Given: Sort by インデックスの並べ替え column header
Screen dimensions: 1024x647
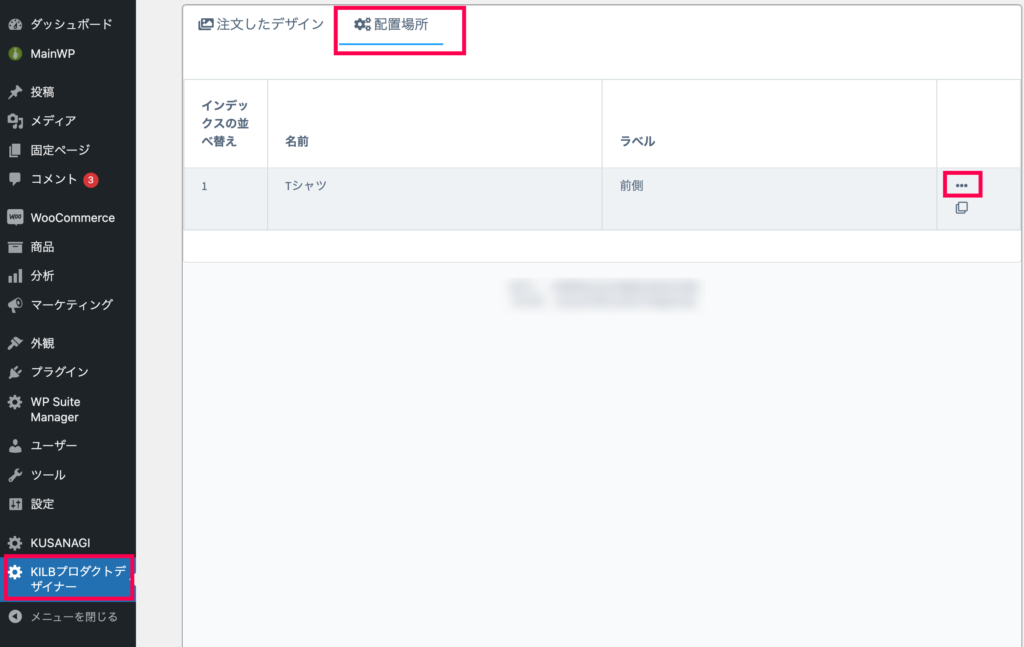Looking at the screenshot, I should pyautogui.click(x=225, y=123).
